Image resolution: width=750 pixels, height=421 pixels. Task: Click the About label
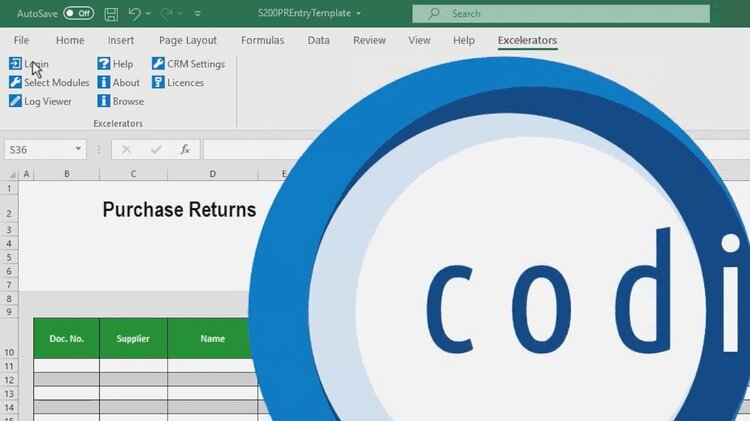(126, 82)
